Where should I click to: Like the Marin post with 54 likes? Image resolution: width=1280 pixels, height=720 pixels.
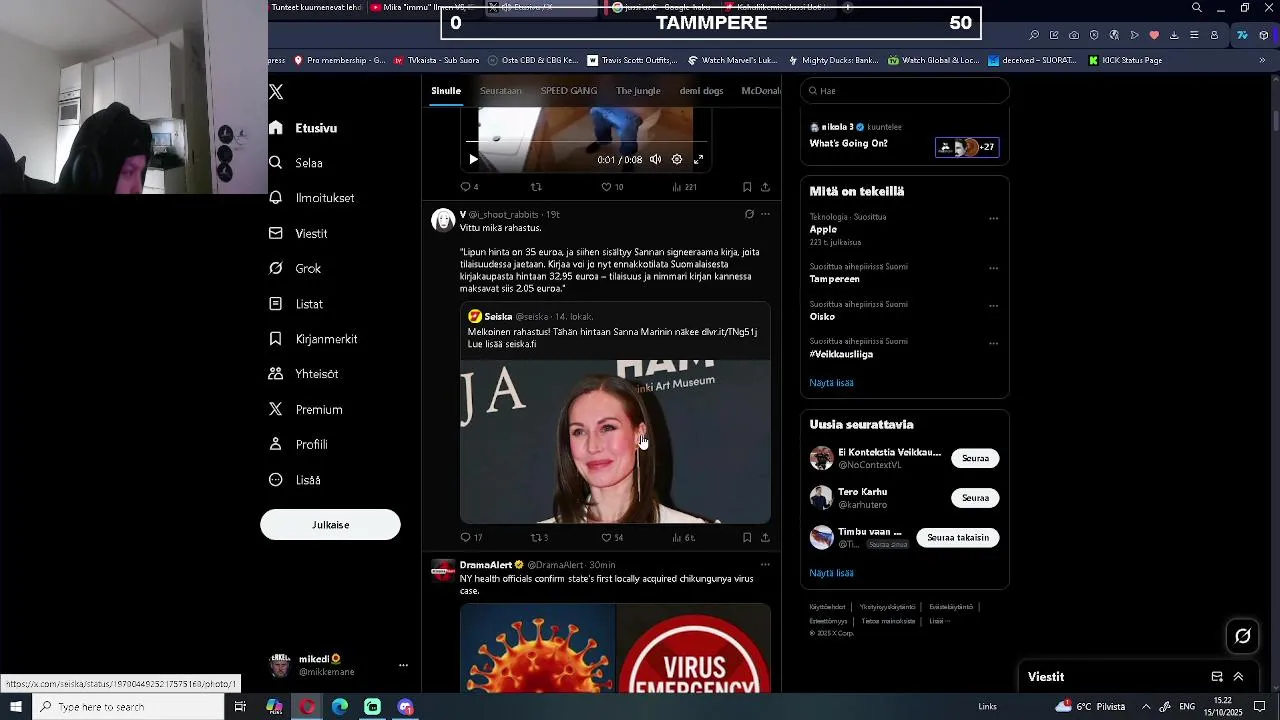(612, 538)
